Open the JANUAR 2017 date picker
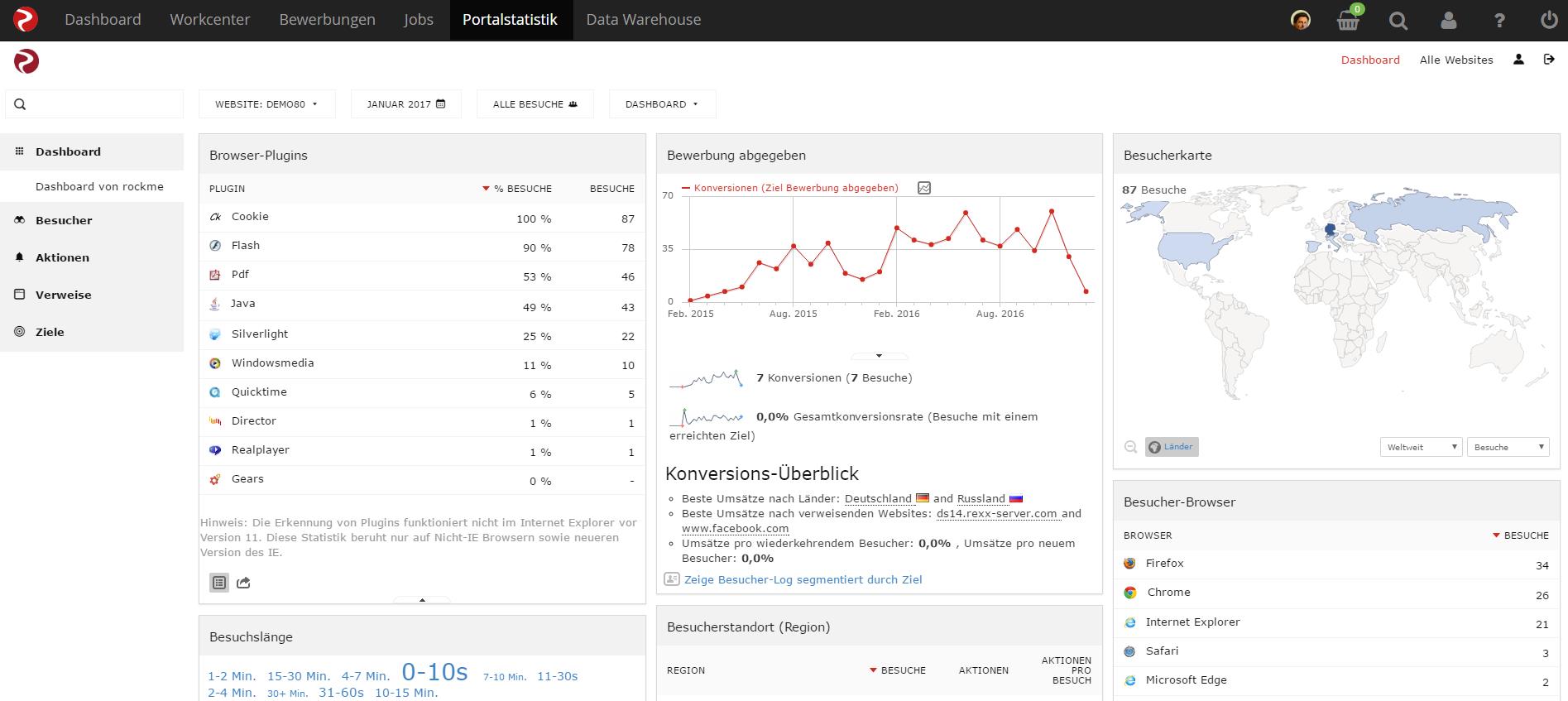 pos(406,104)
